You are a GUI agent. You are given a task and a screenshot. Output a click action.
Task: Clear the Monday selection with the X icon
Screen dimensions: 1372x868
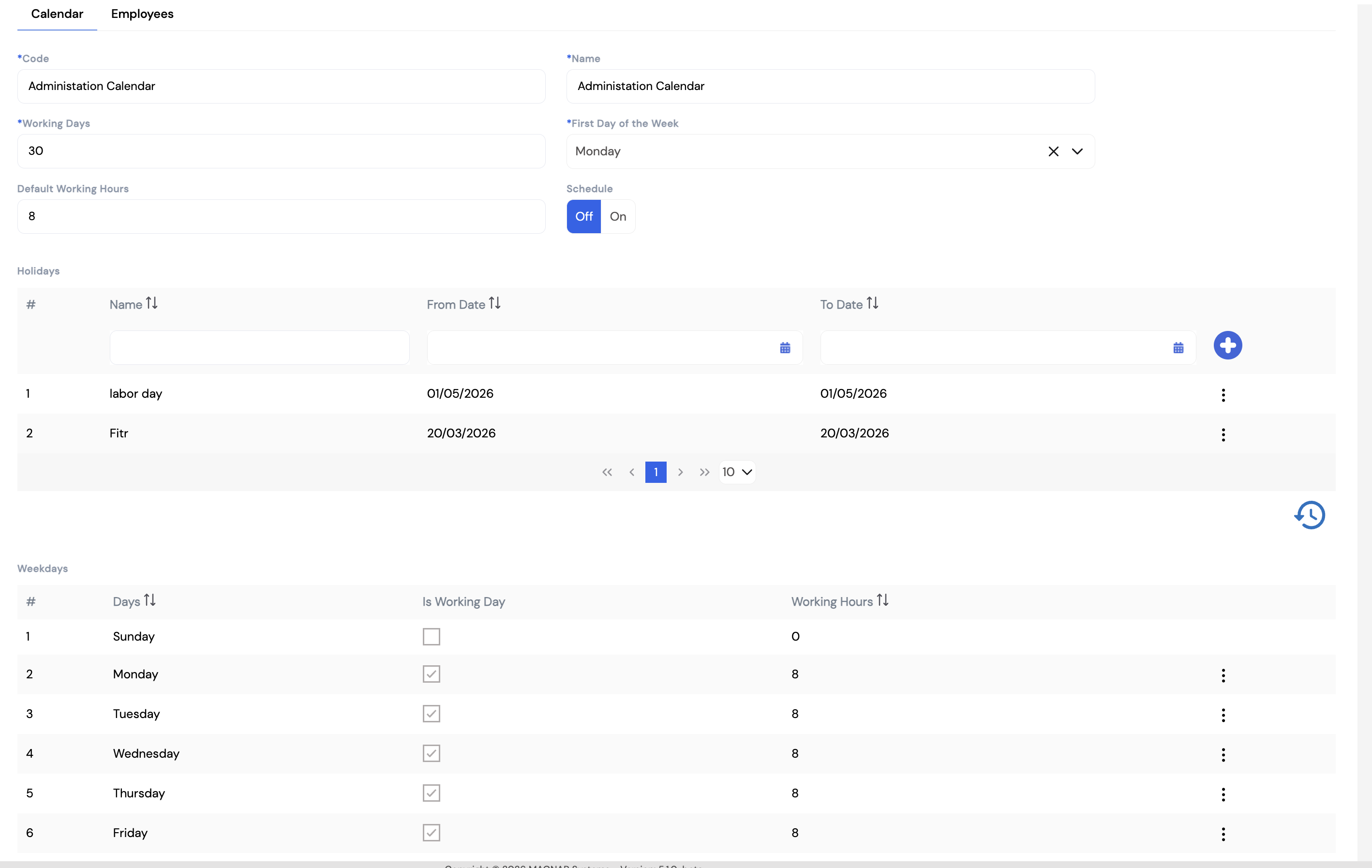click(1053, 151)
